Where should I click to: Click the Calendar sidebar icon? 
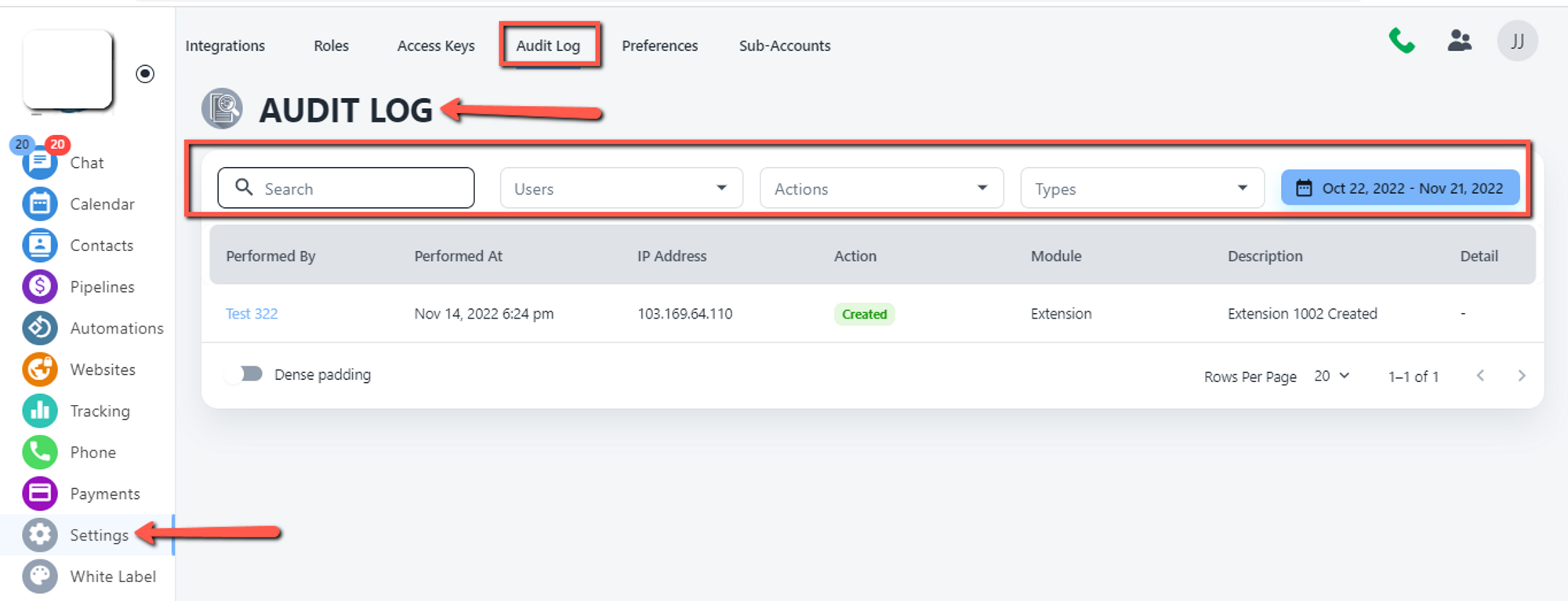[39, 204]
